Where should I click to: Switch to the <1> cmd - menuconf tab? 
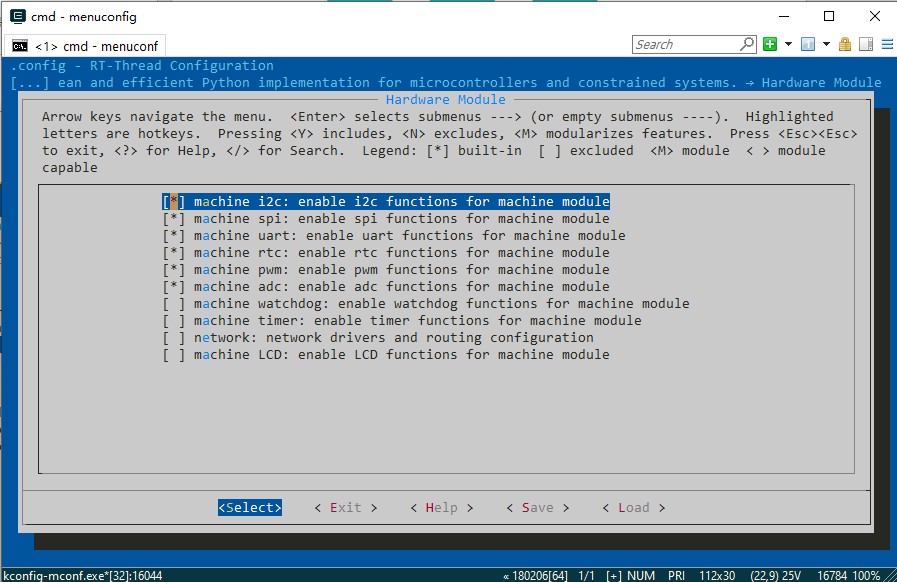85,46
